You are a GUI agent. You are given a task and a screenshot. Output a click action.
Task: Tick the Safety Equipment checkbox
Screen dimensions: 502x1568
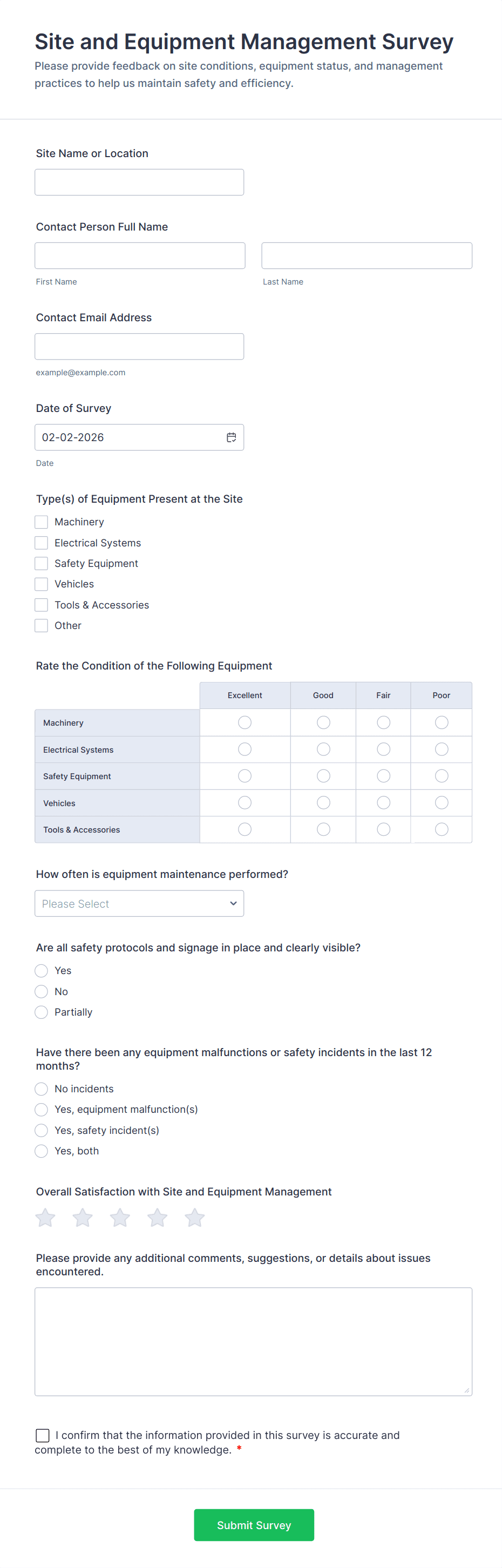pyautogui.click(x=42, y=564)
